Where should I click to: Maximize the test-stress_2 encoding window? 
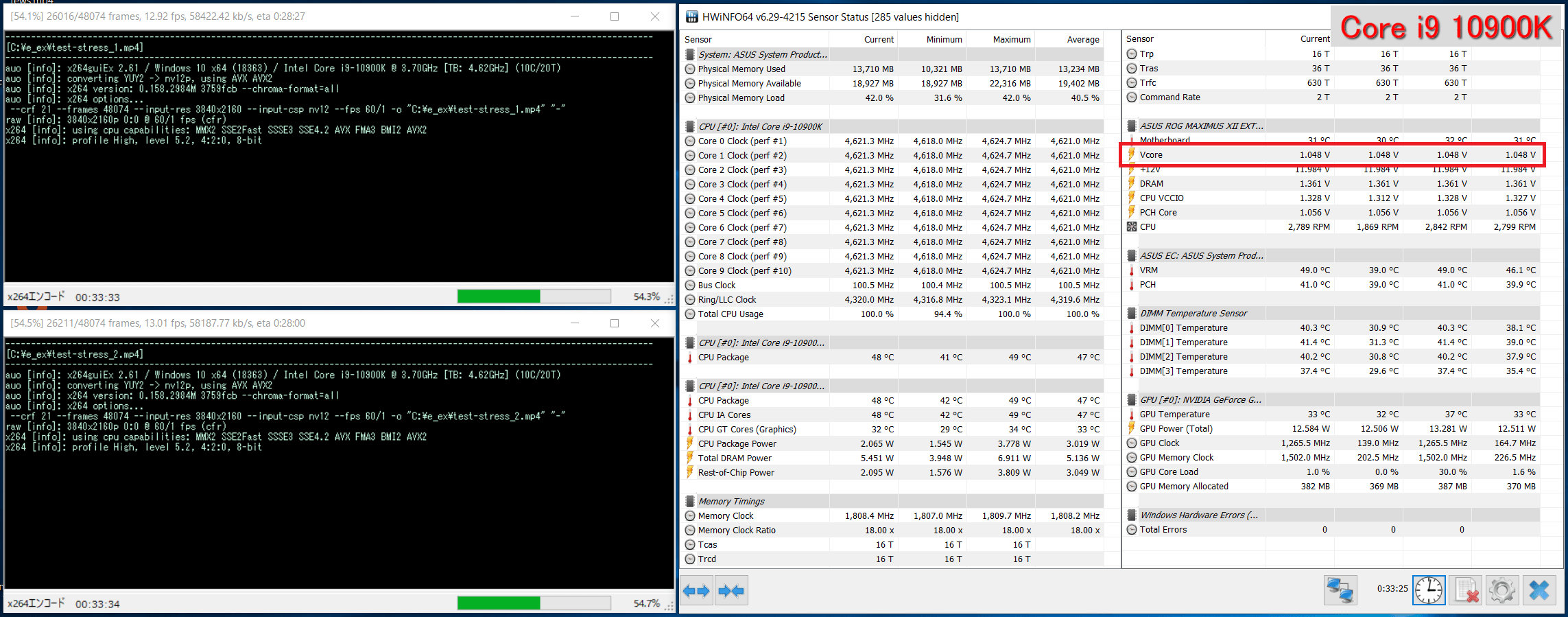tap(615, 323)
